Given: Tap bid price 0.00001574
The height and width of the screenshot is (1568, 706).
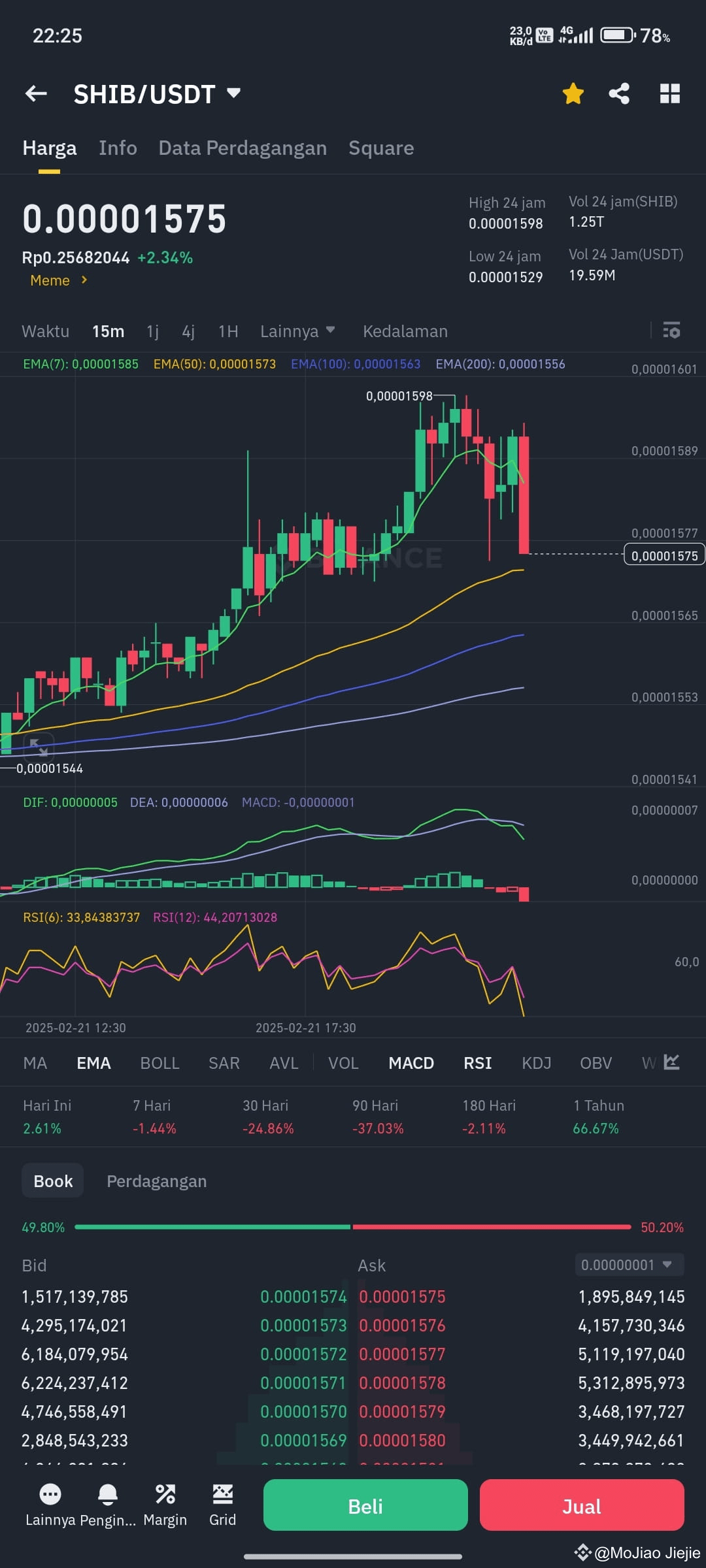Looking at the screenshot, I should [x=303, y=1297].
